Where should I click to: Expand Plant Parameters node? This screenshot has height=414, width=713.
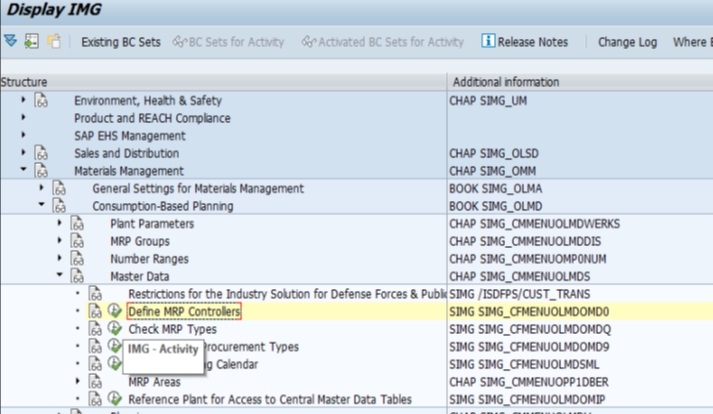coord(60,222)
